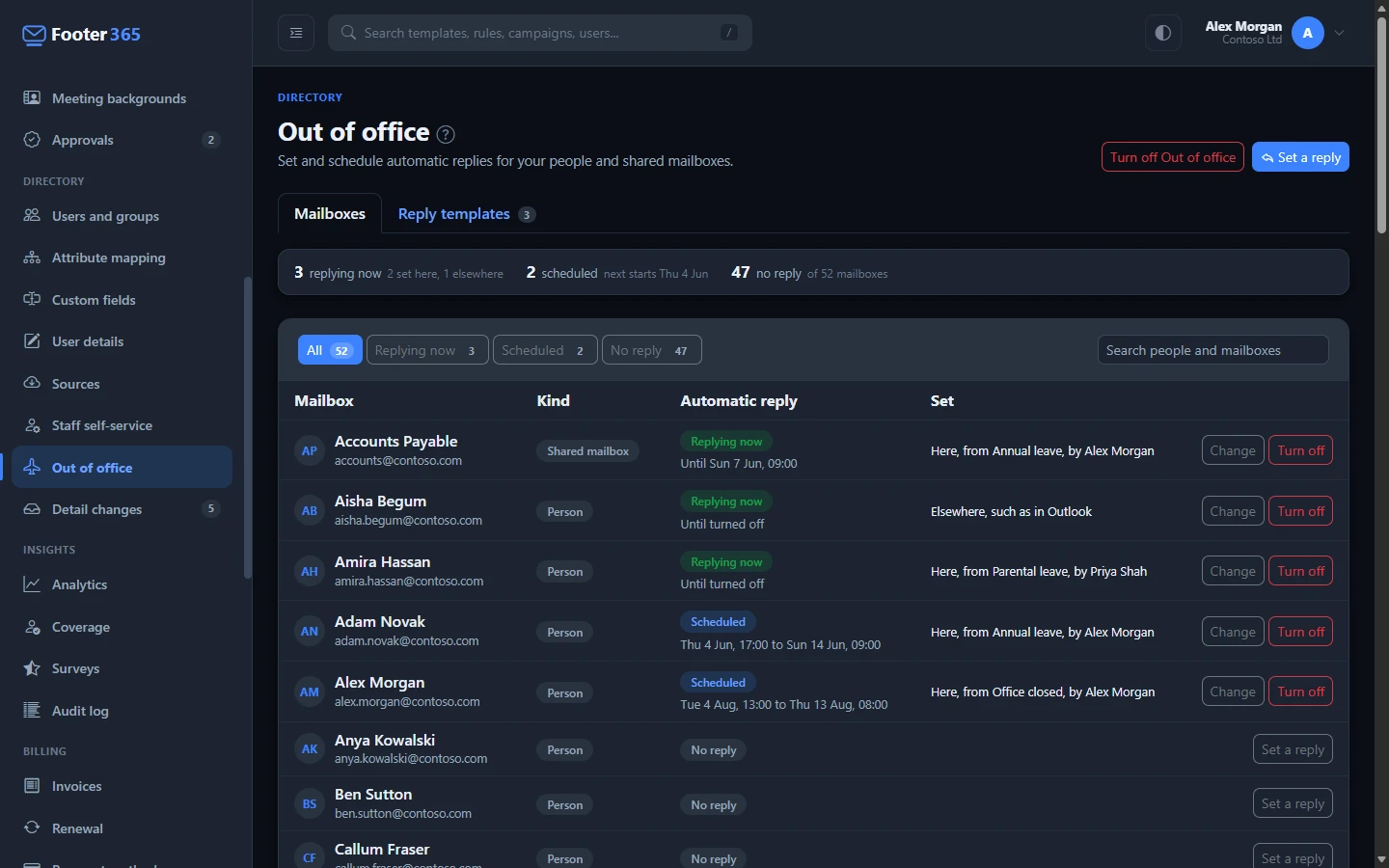
Task: Change Amira Hassan's automatic reply
Action: click(1233, 571)
